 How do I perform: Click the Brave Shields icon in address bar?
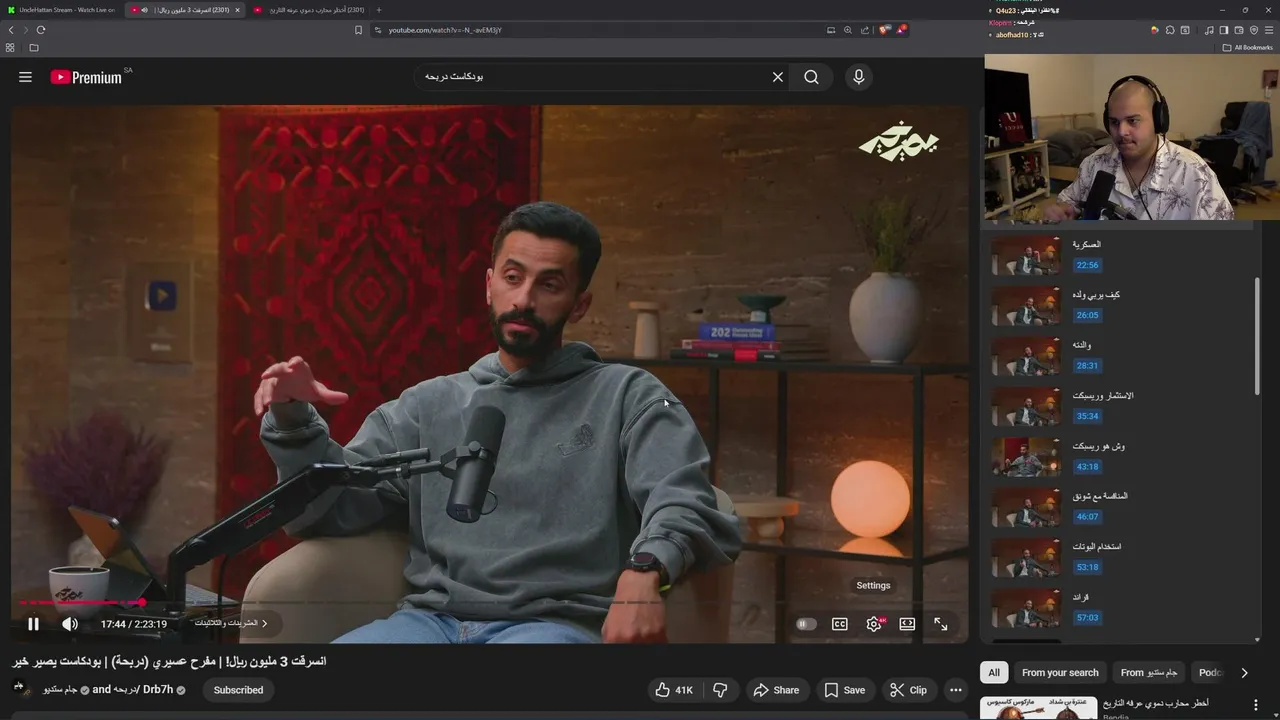[x=884, y=30]
